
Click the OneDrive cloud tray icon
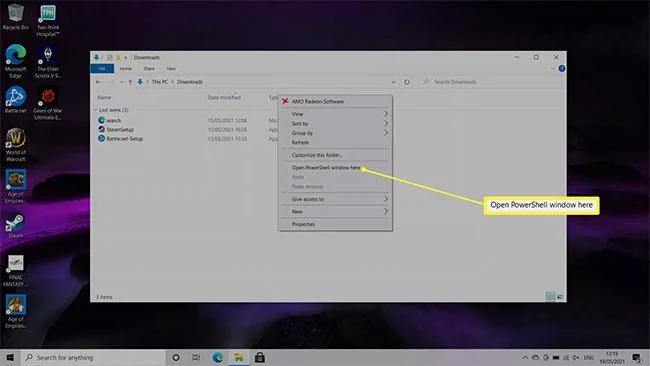[536, 357]
